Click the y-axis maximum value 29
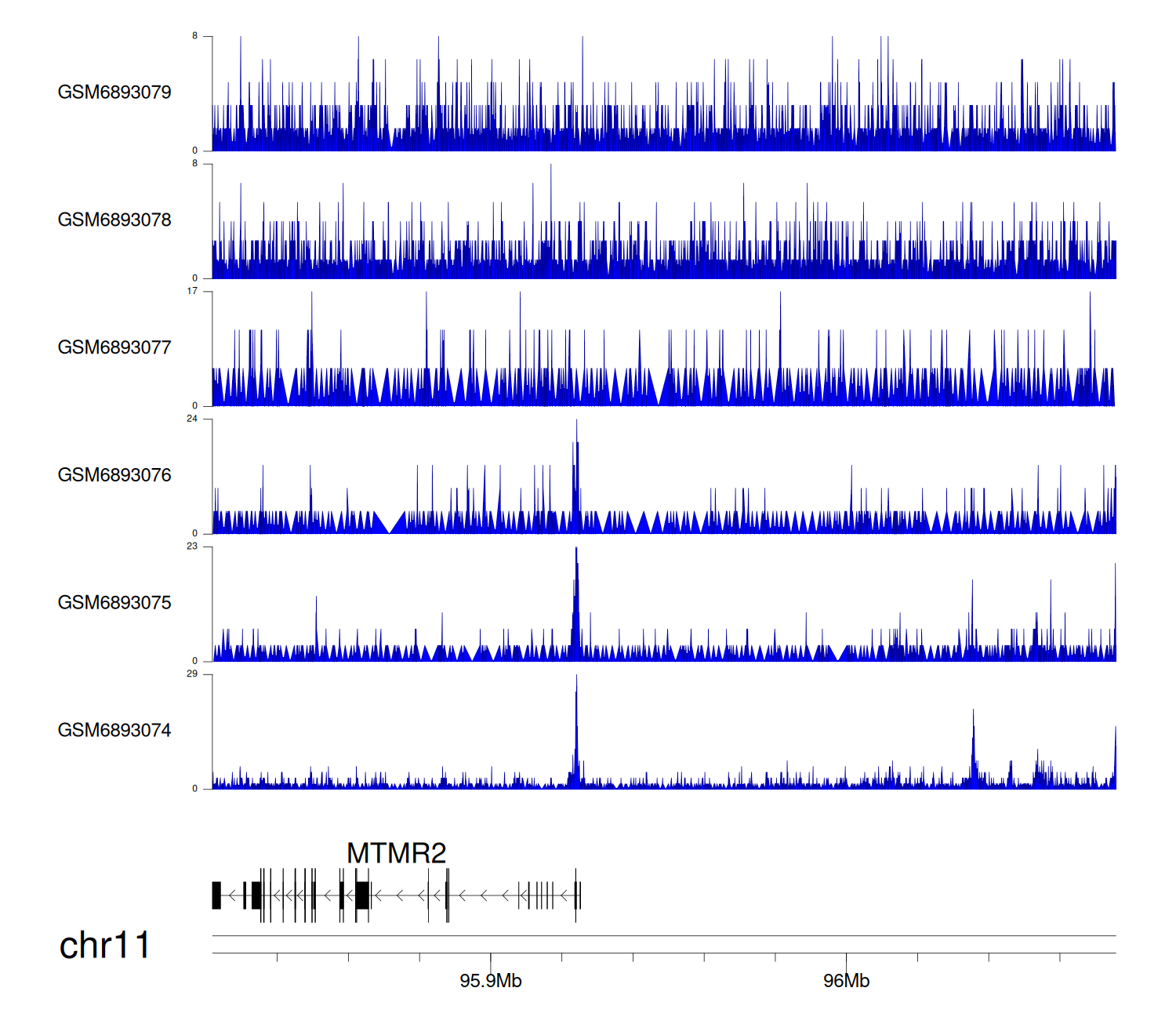Image resolution: width=1176 pixels, height=1035 pixels. tap(192, 674)
